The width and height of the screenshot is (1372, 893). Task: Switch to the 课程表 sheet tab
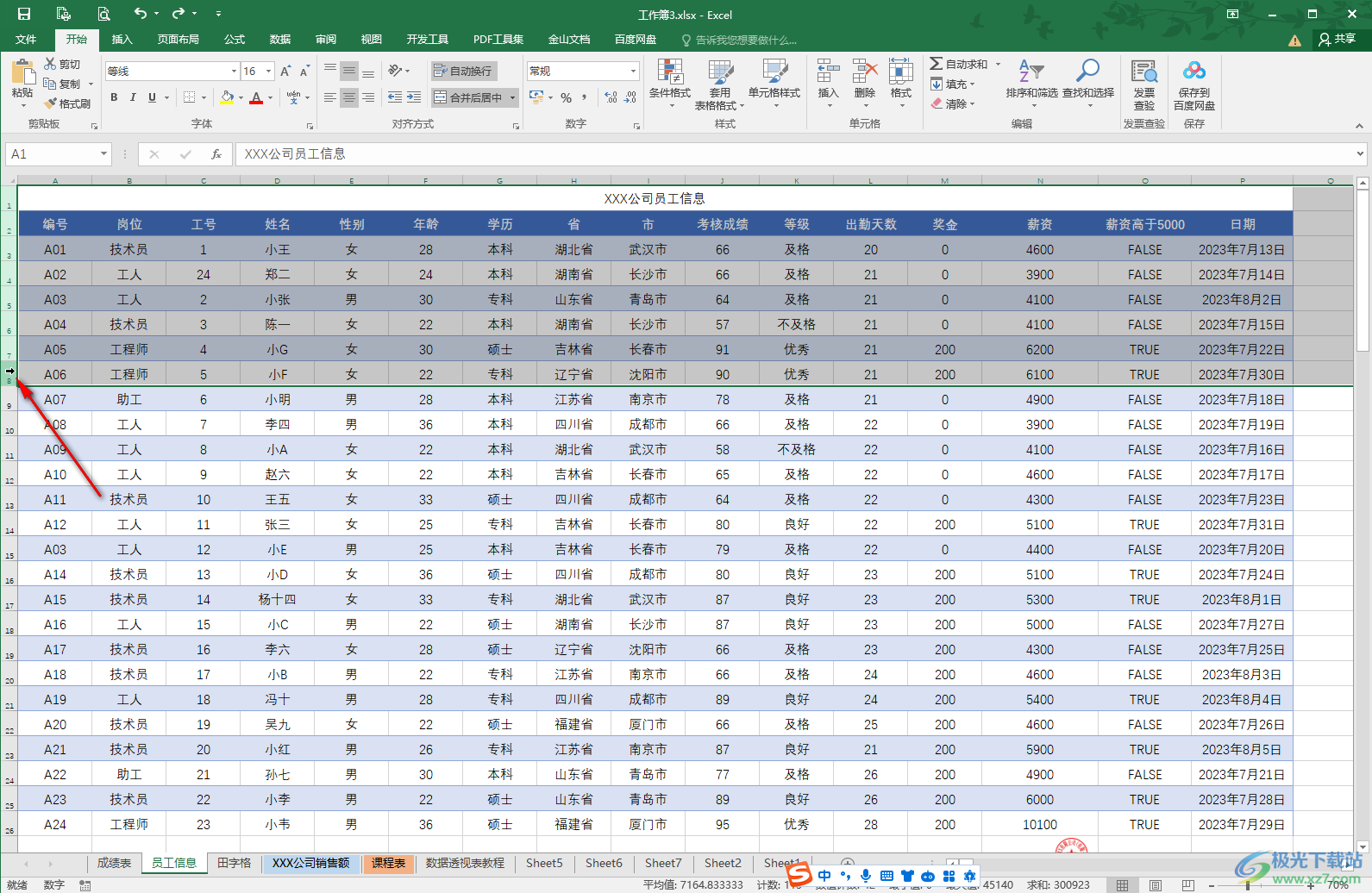pyautogui.click(x=389, y=863)
